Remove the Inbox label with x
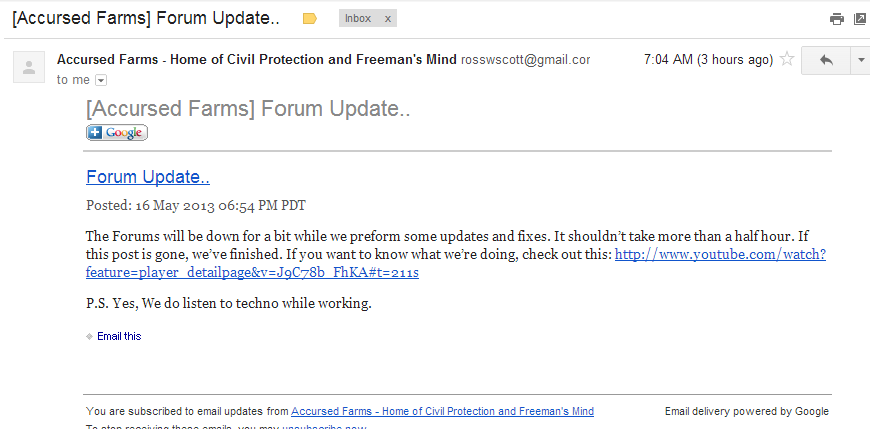This screenshot has height=429, width=870. tap(388, 18)
